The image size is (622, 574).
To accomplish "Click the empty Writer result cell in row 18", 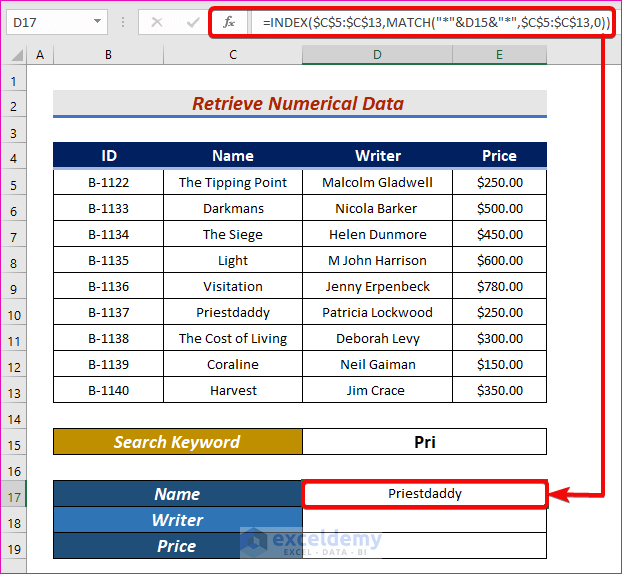I will pyautogui.click(x=424, y=520).
